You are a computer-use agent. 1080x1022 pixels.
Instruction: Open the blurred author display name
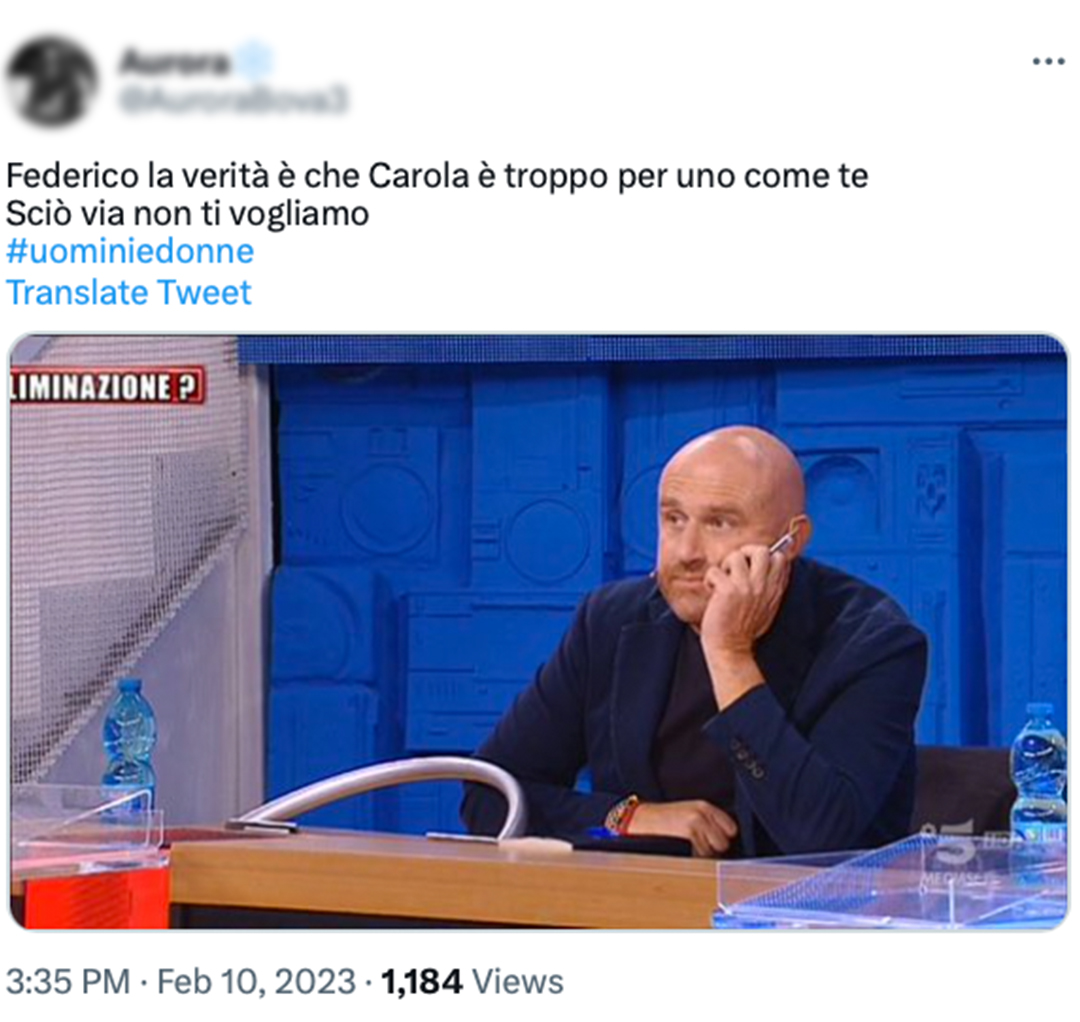[x=174, y=62]
